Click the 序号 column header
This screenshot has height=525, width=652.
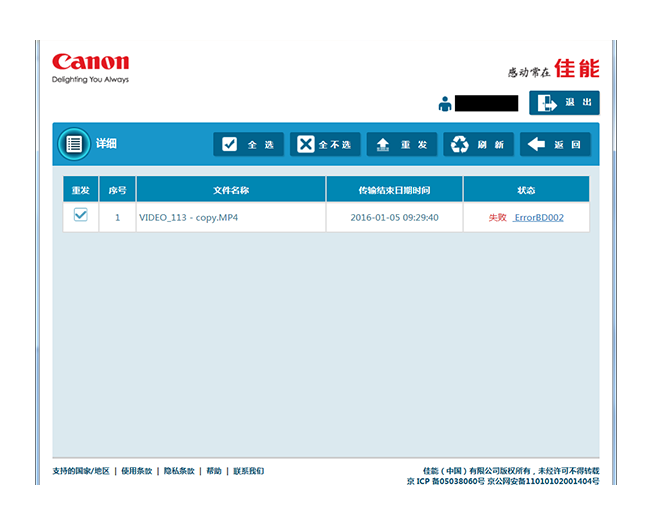coord(117,190)
